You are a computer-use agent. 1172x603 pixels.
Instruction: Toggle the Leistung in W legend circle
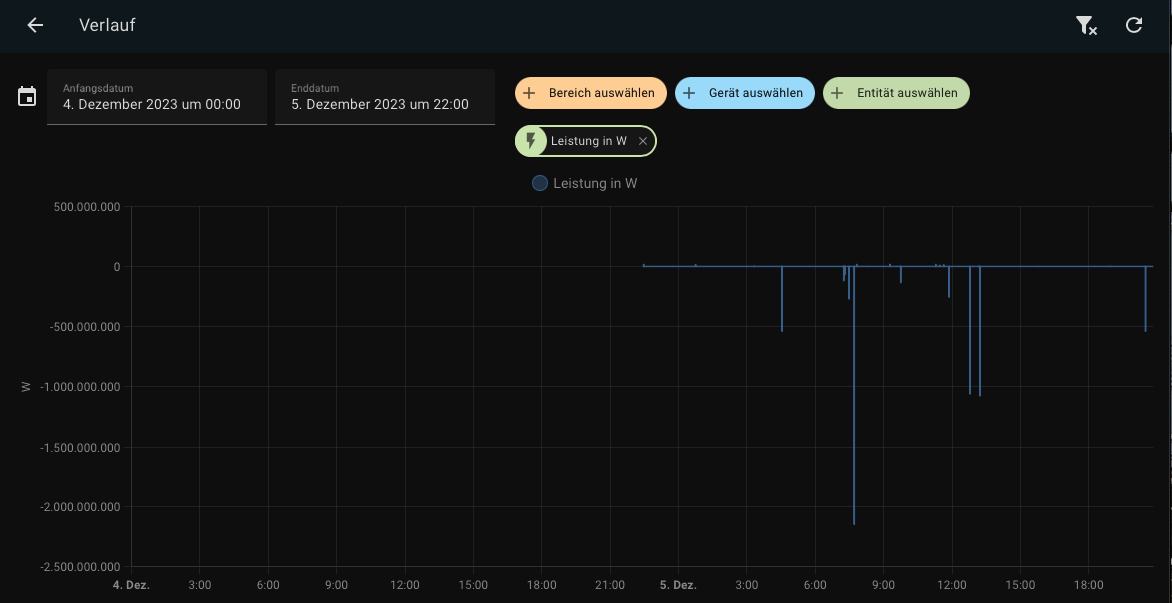(540, 183)
